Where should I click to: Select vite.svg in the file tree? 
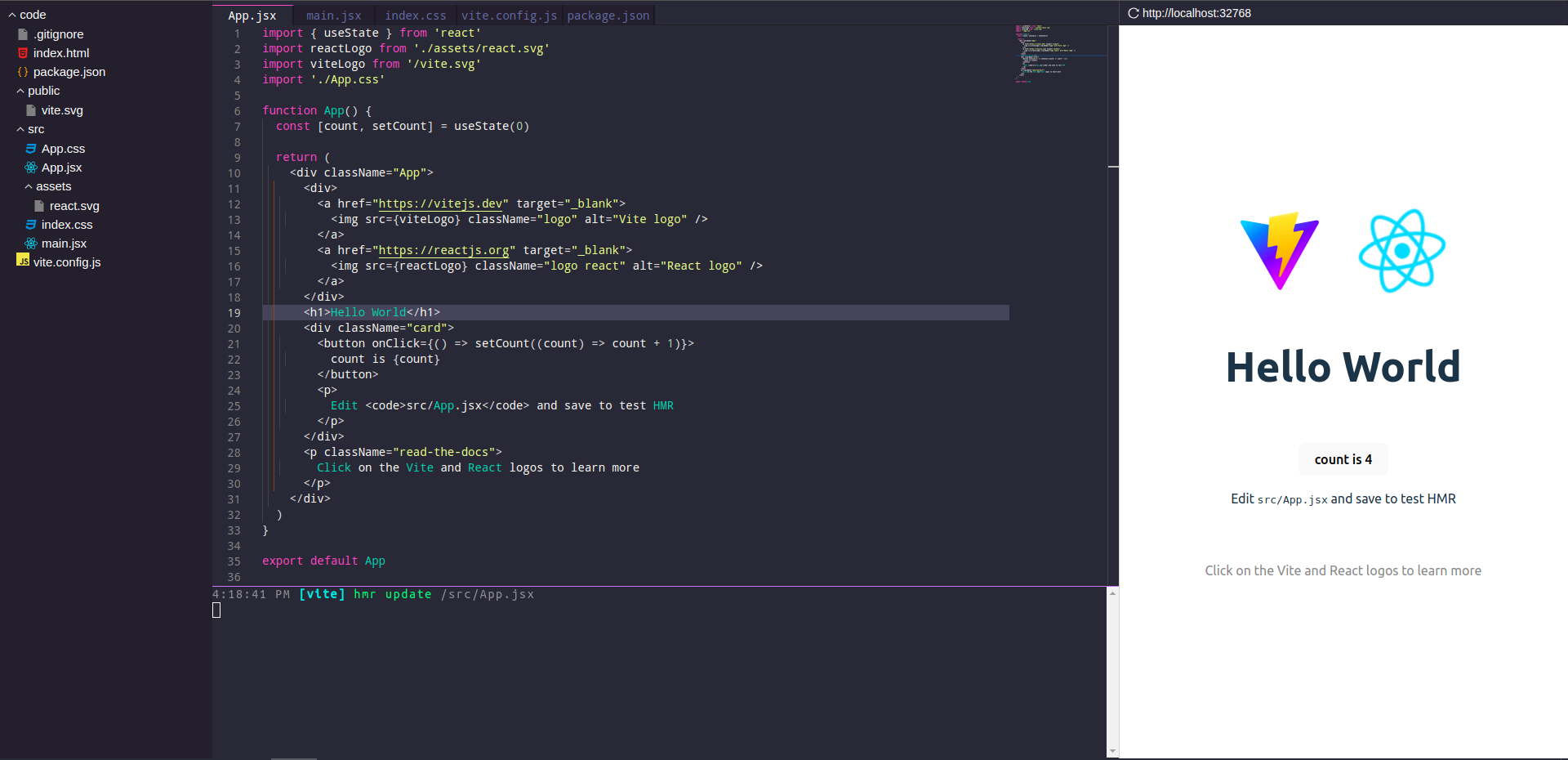coord(62,110)
